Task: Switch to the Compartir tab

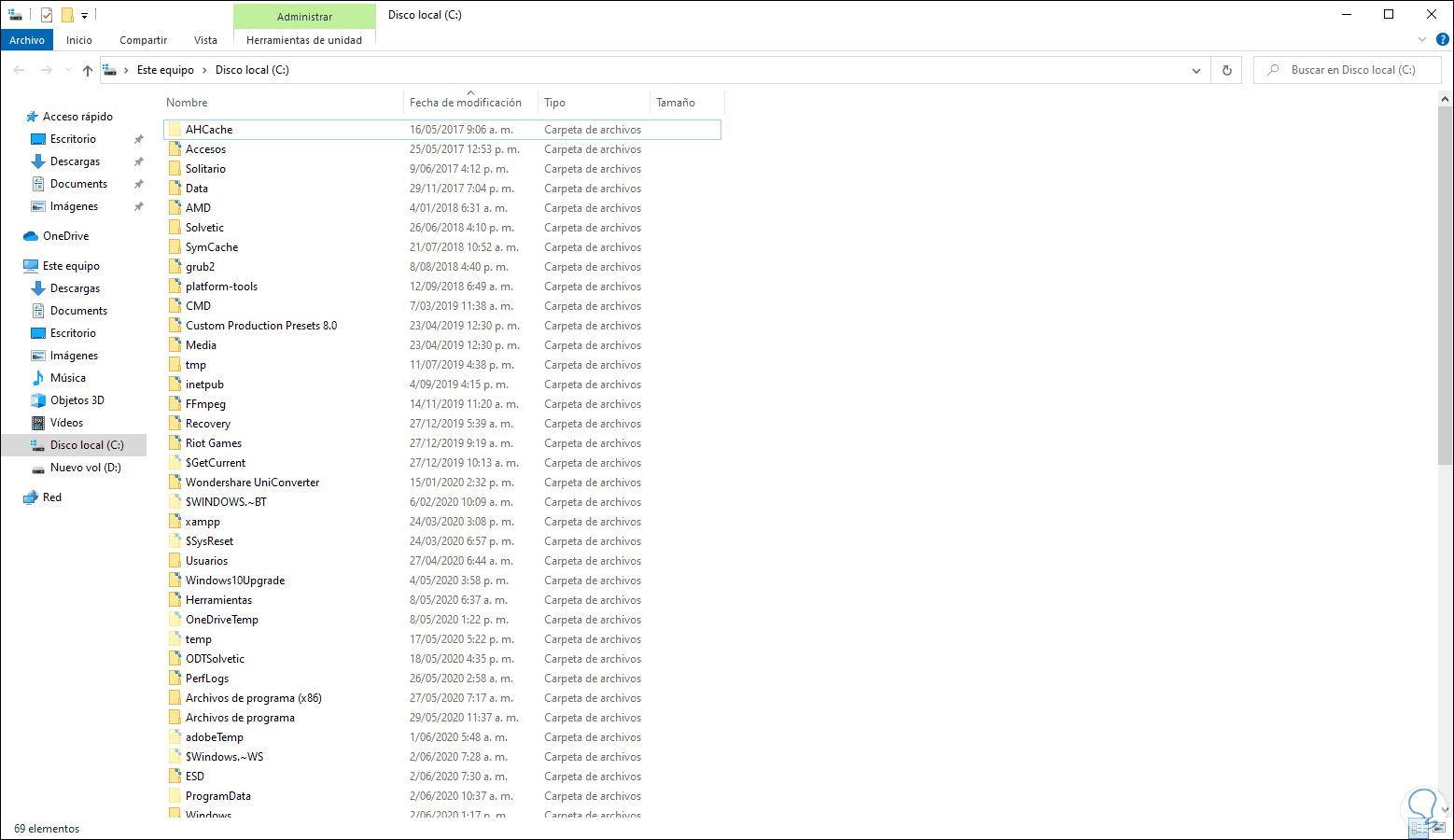Action: [x=143, y=40]
